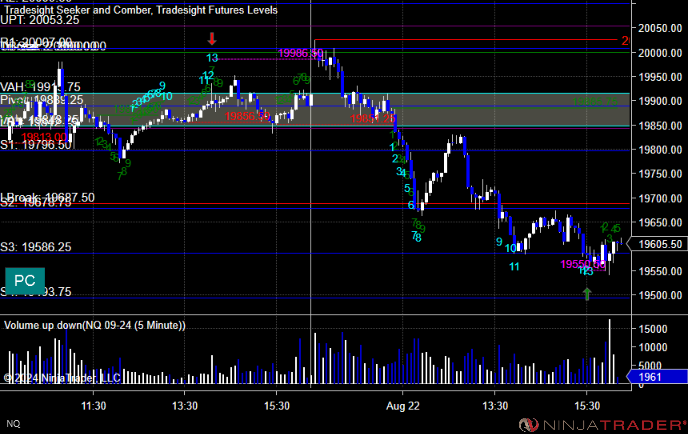
Task: Click the NQ instrument label
Action: (x=13, y=423)
